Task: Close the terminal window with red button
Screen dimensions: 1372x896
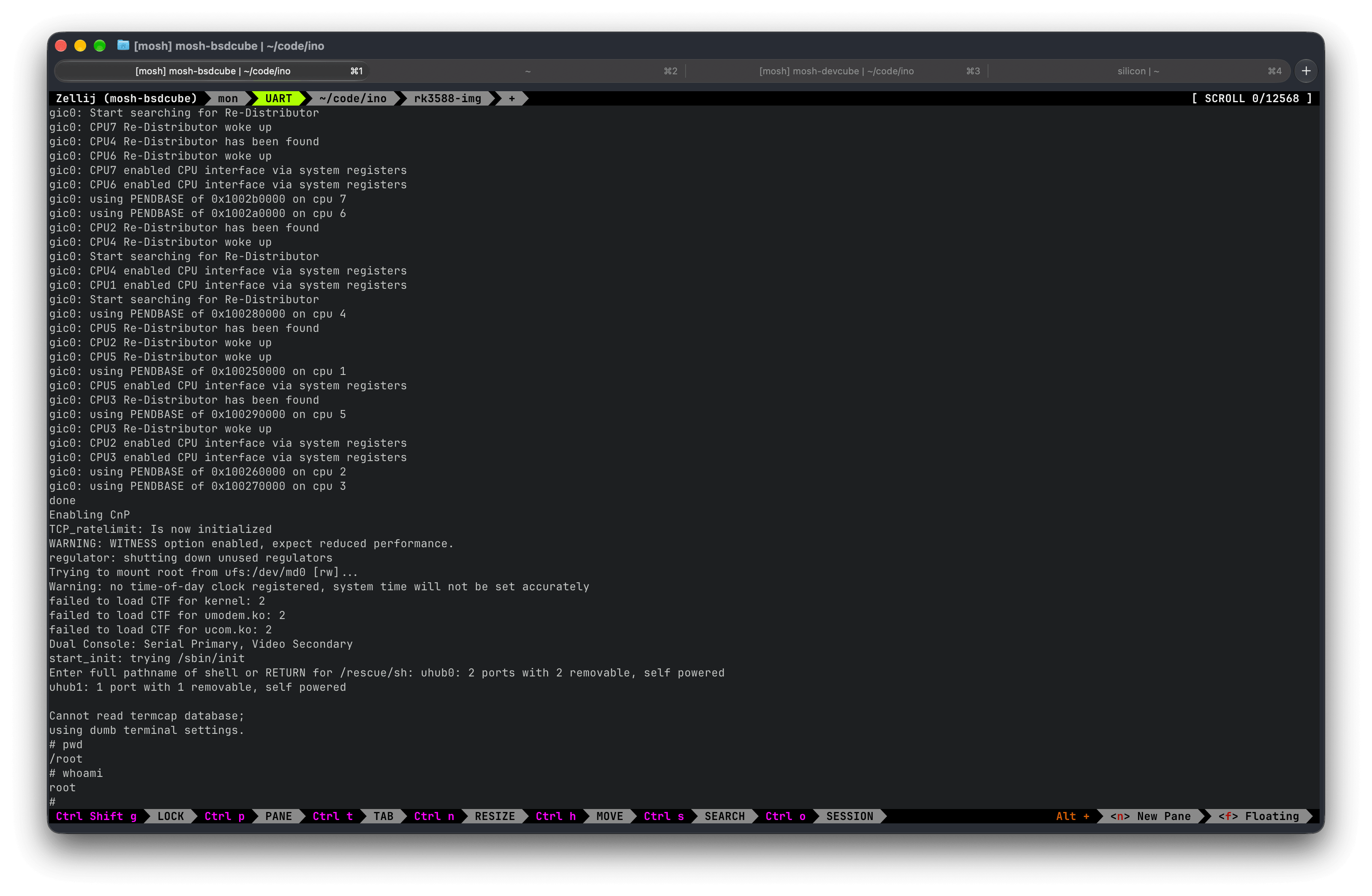Action: coord(61,46)
